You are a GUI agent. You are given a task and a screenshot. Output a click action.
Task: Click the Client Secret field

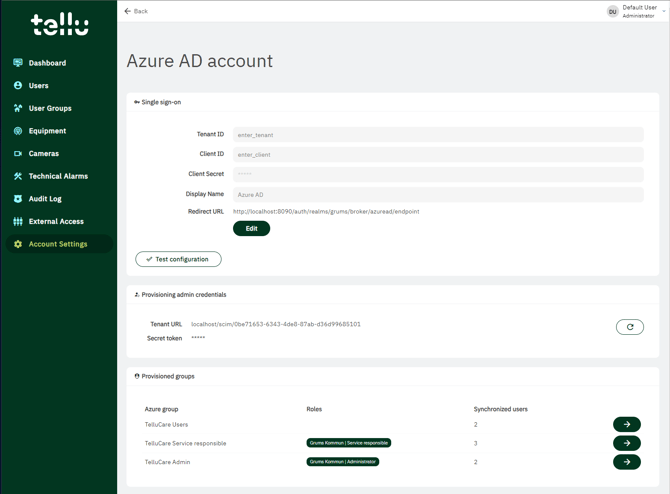click(438, 174)
